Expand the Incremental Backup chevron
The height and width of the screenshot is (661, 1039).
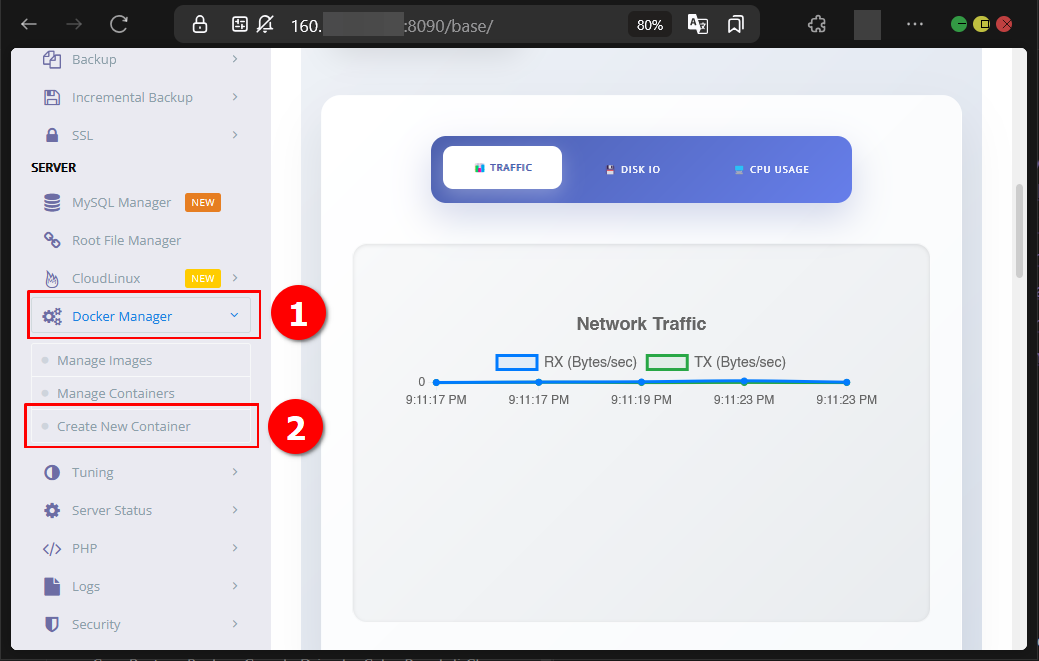pyautogui.click(x=235, y=97)
